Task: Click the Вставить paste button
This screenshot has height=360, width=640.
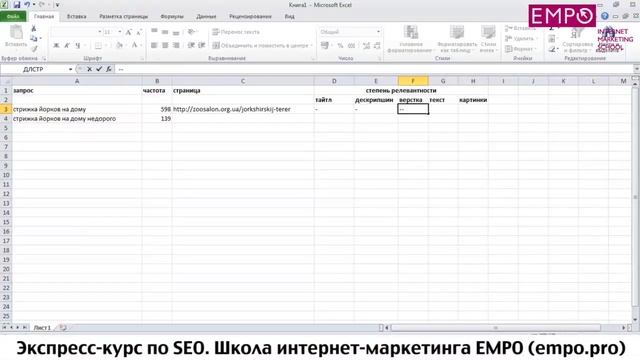Action: tap(16, 37)
